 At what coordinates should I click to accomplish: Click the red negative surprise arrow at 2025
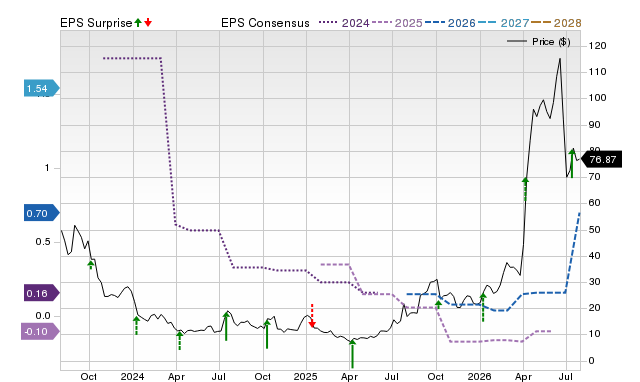click(x=312, y=315)
